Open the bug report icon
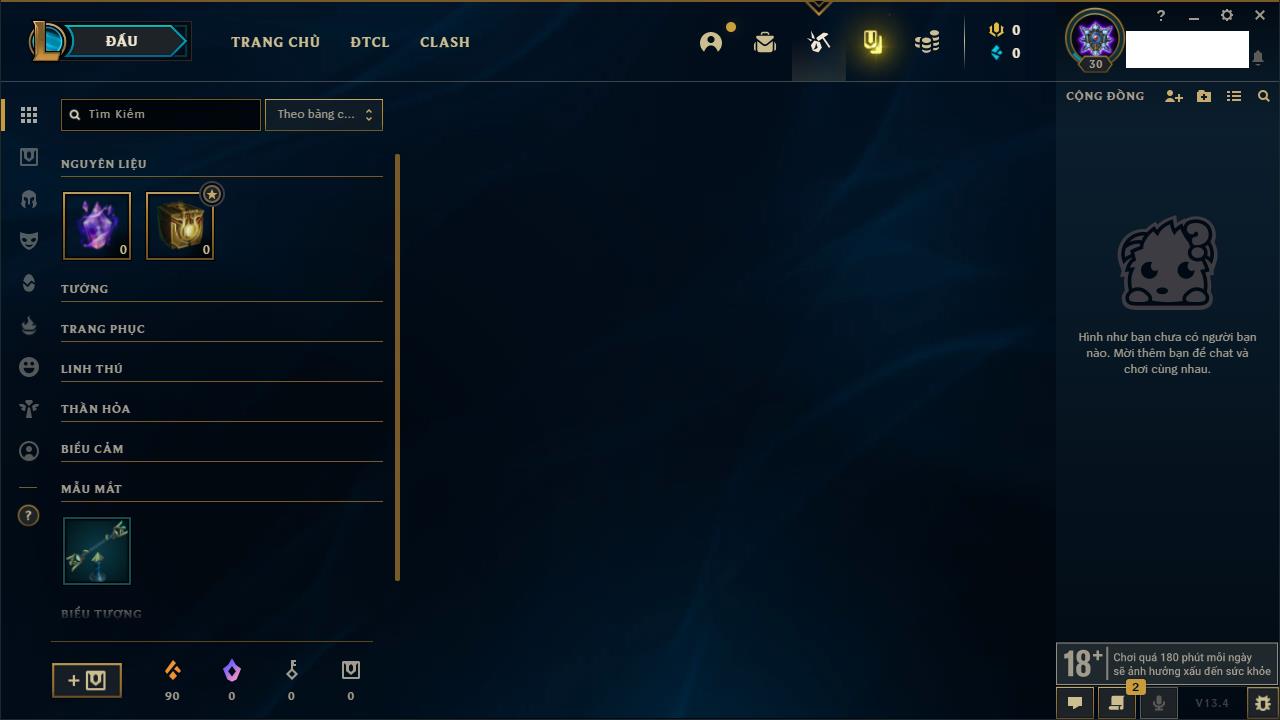 [1262, 703]
